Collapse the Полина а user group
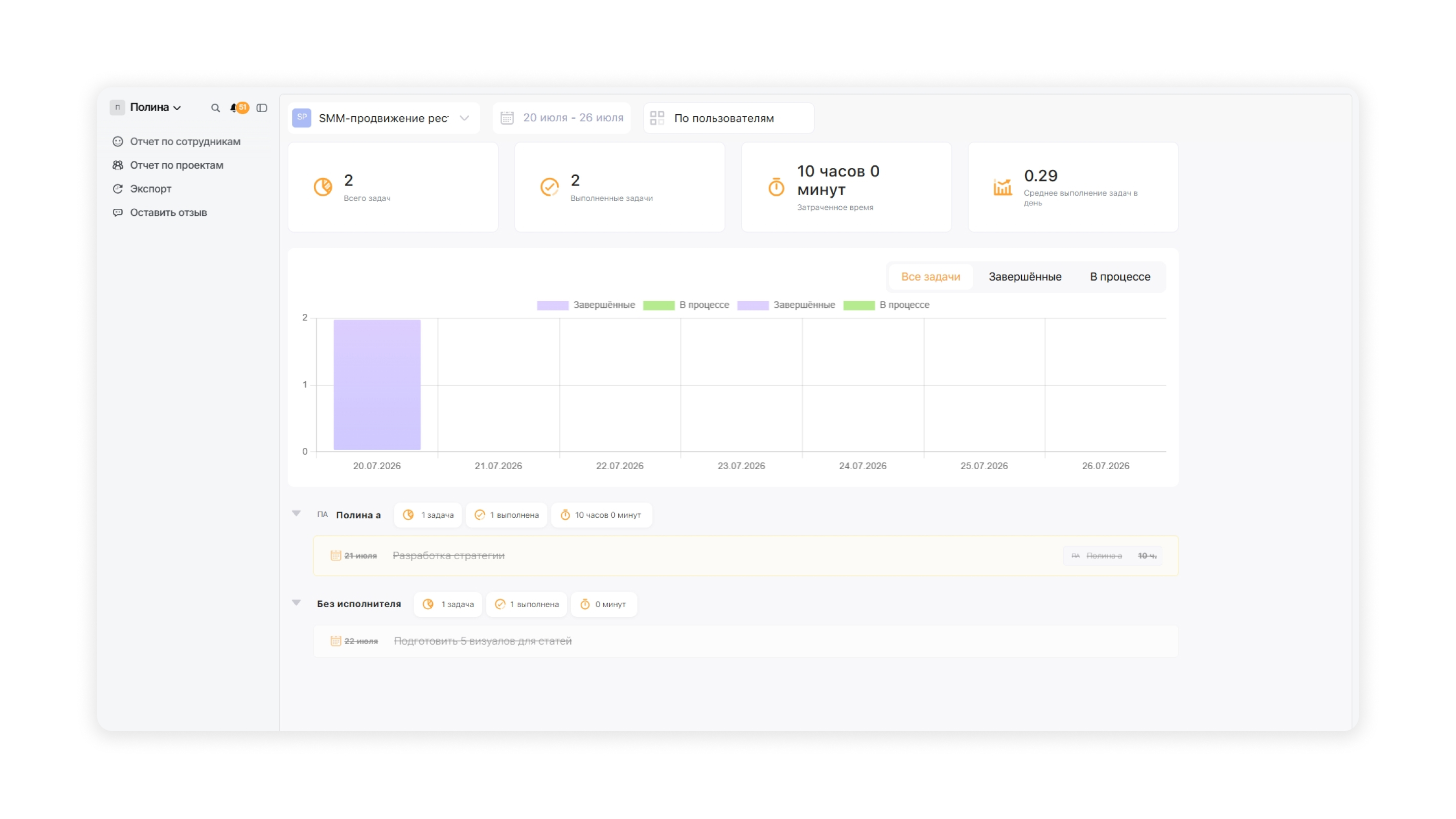 296,514
